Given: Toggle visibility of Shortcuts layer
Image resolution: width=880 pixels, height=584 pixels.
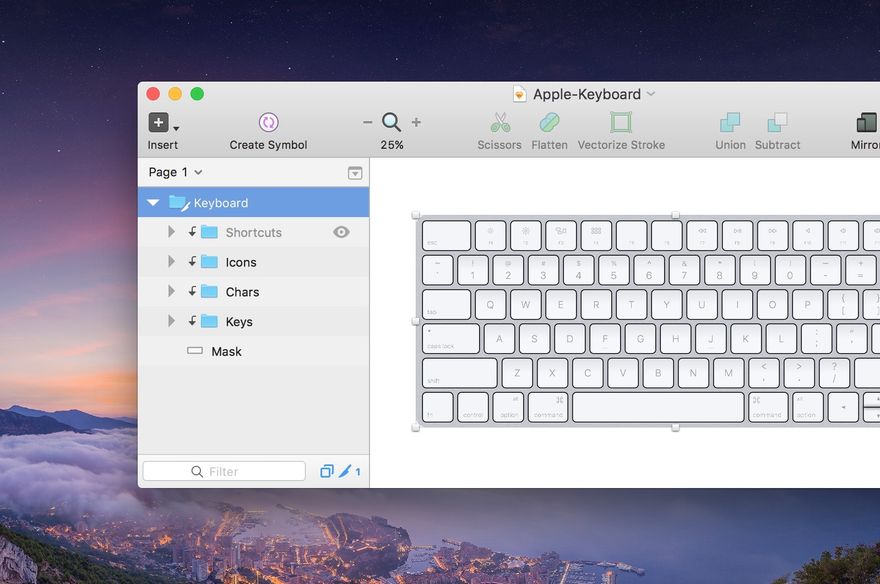Looking at the screenshot, I should [341, 232].
